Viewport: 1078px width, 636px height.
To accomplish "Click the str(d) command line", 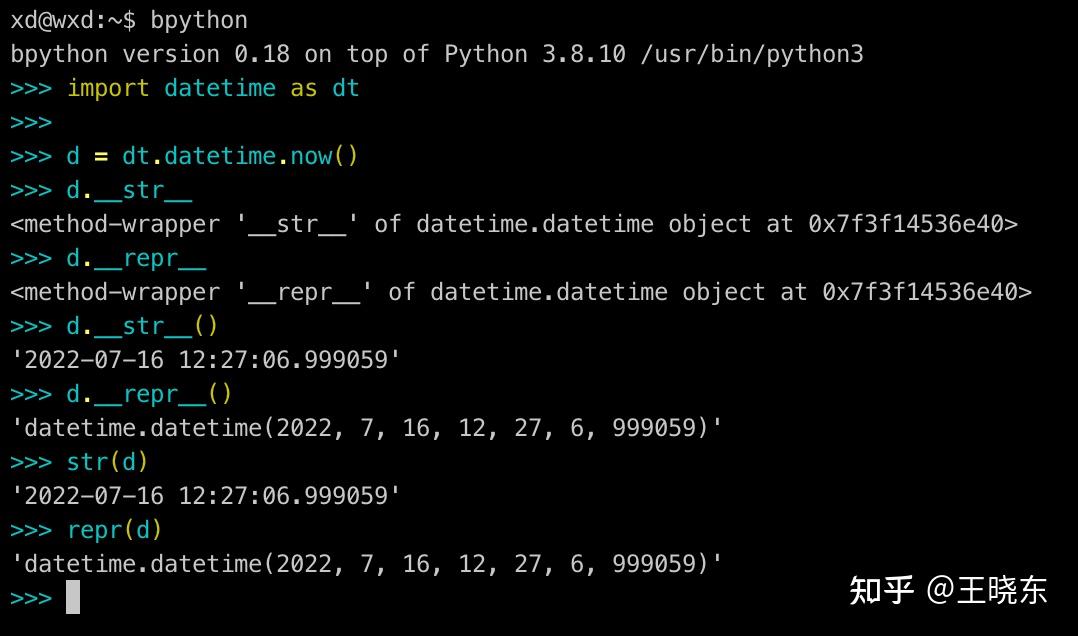I will (x=105, y=461).
